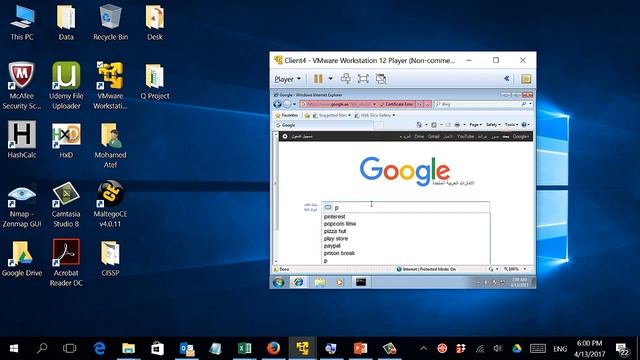
Task: Click the ENG language indicator
Action: (x=560, y=349)
